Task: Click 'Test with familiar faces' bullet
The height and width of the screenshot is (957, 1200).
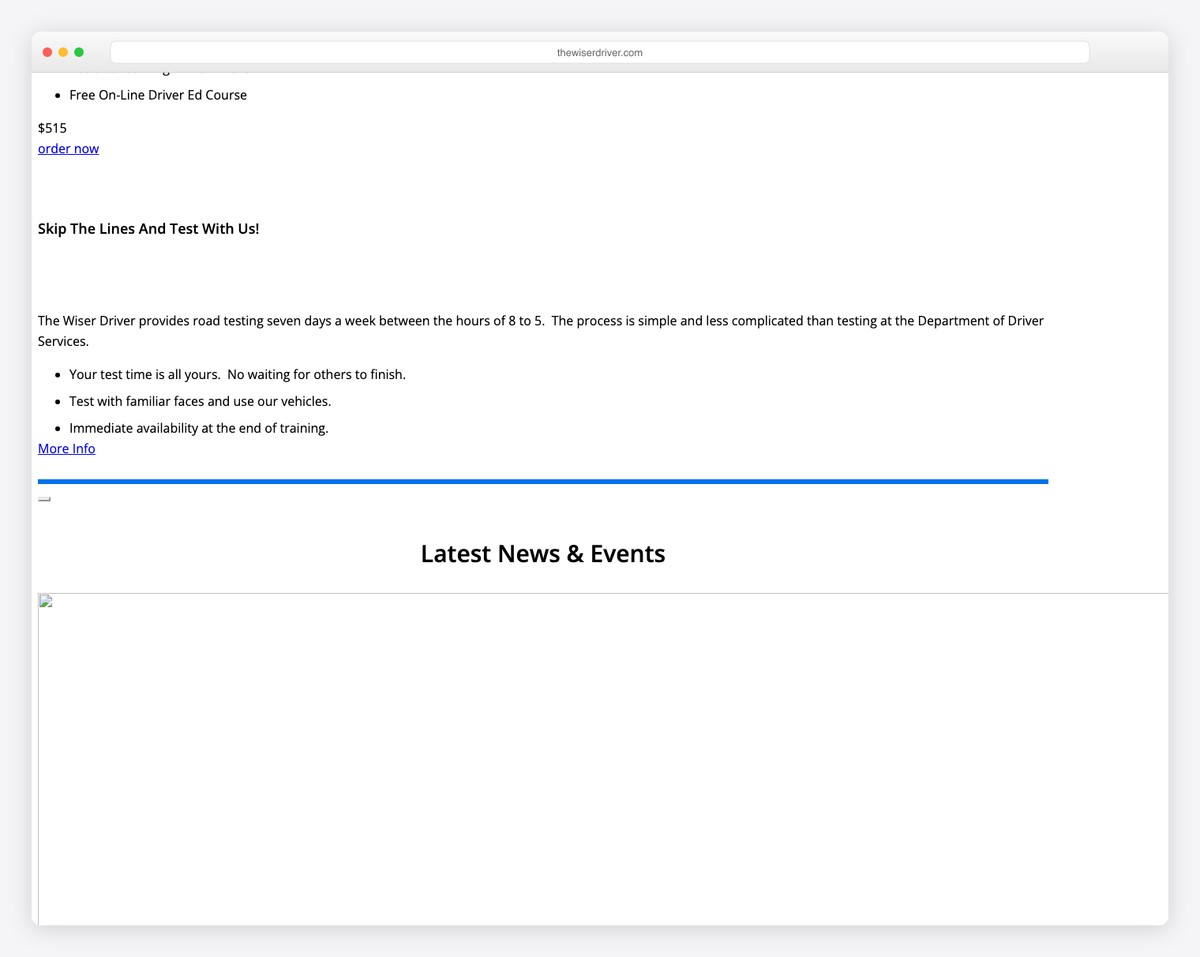Action: [200, 401]
